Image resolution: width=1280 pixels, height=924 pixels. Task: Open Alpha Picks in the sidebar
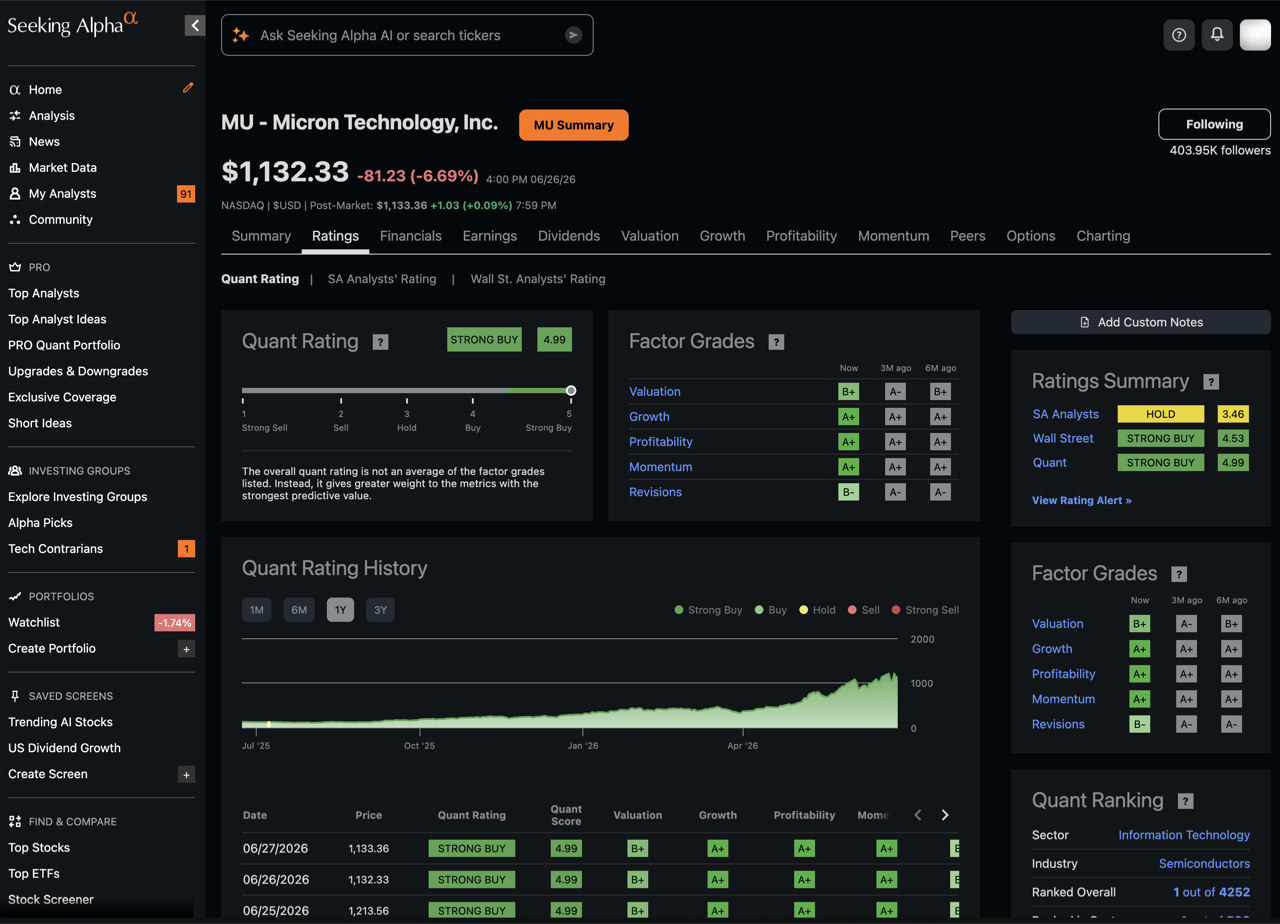(x=40, y=523)
